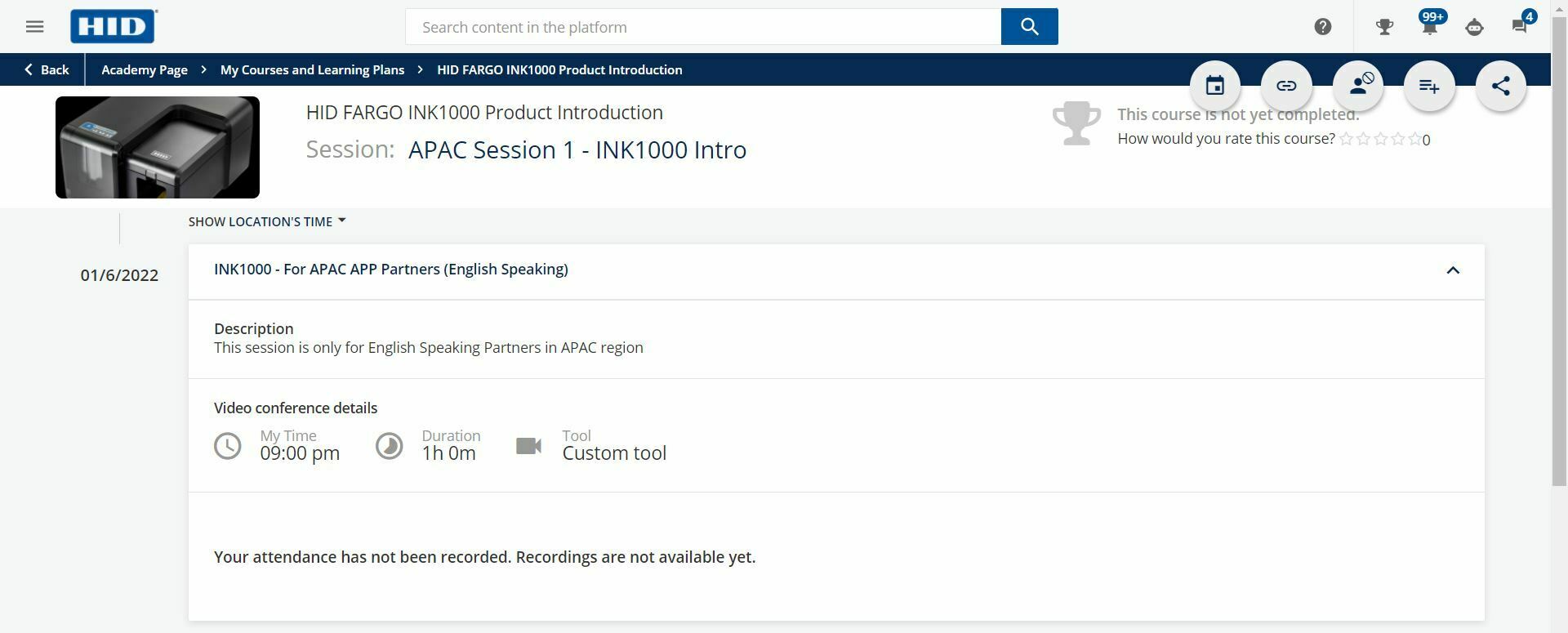Click the HID logo
Screen dimensions: 1568x633
114,26
